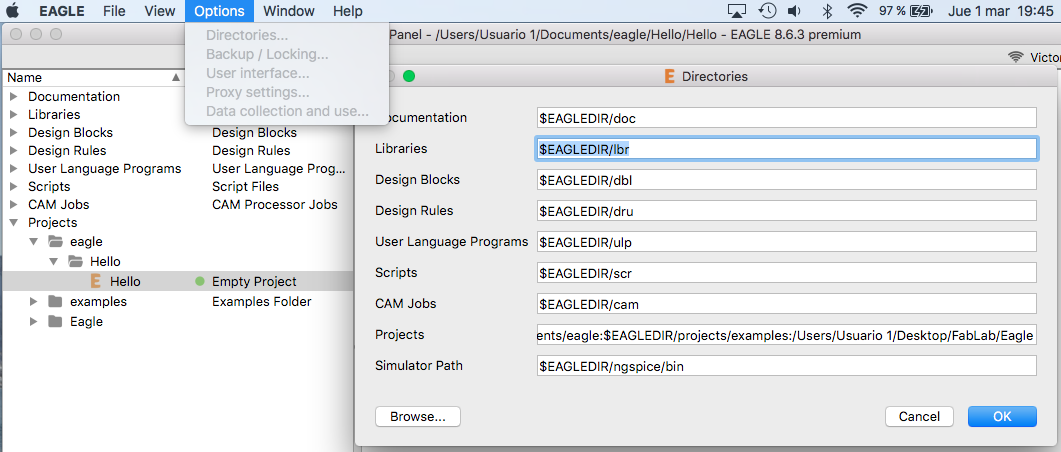The width and height of the screenshot is (1061, 452).
Task: Click the Libraries path field
Action: coord(787,149)
